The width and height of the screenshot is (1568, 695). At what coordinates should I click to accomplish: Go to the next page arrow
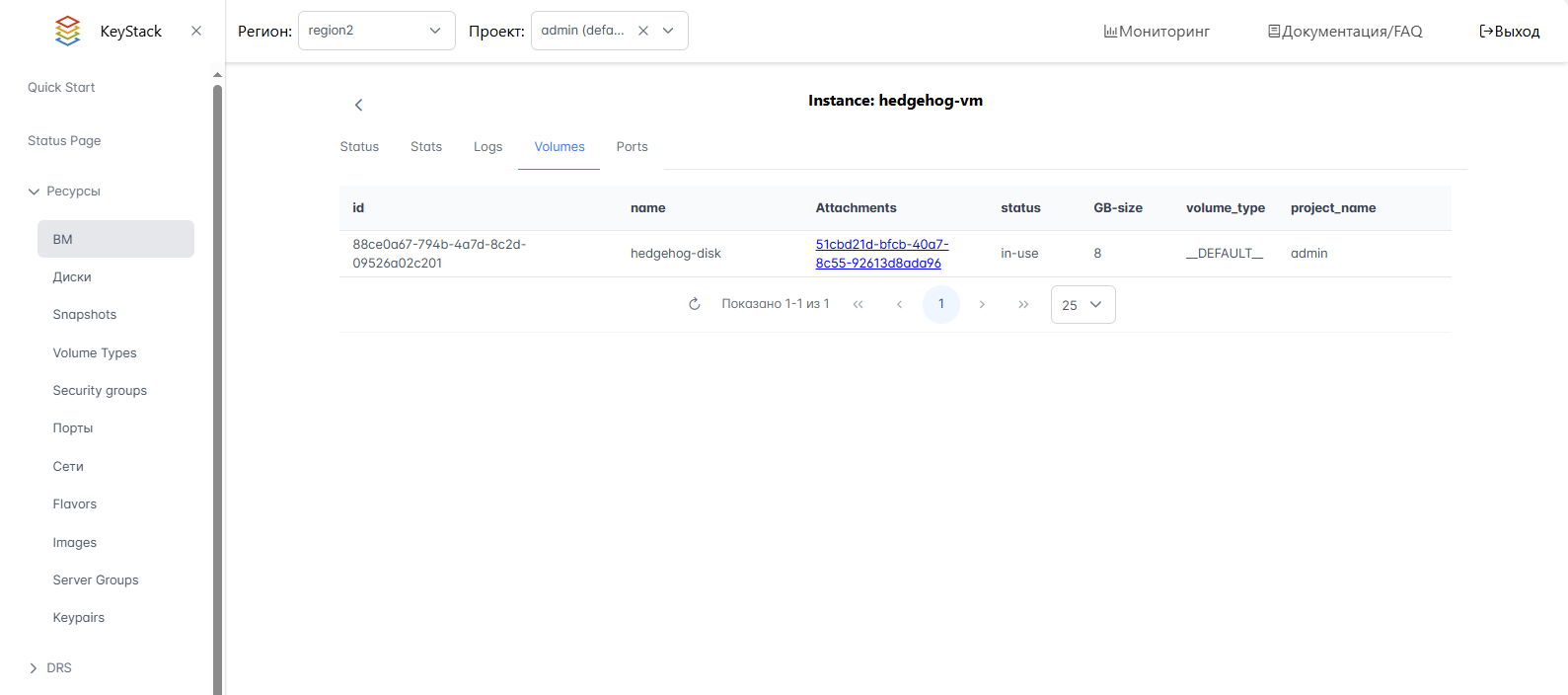(x=982, y=304)
